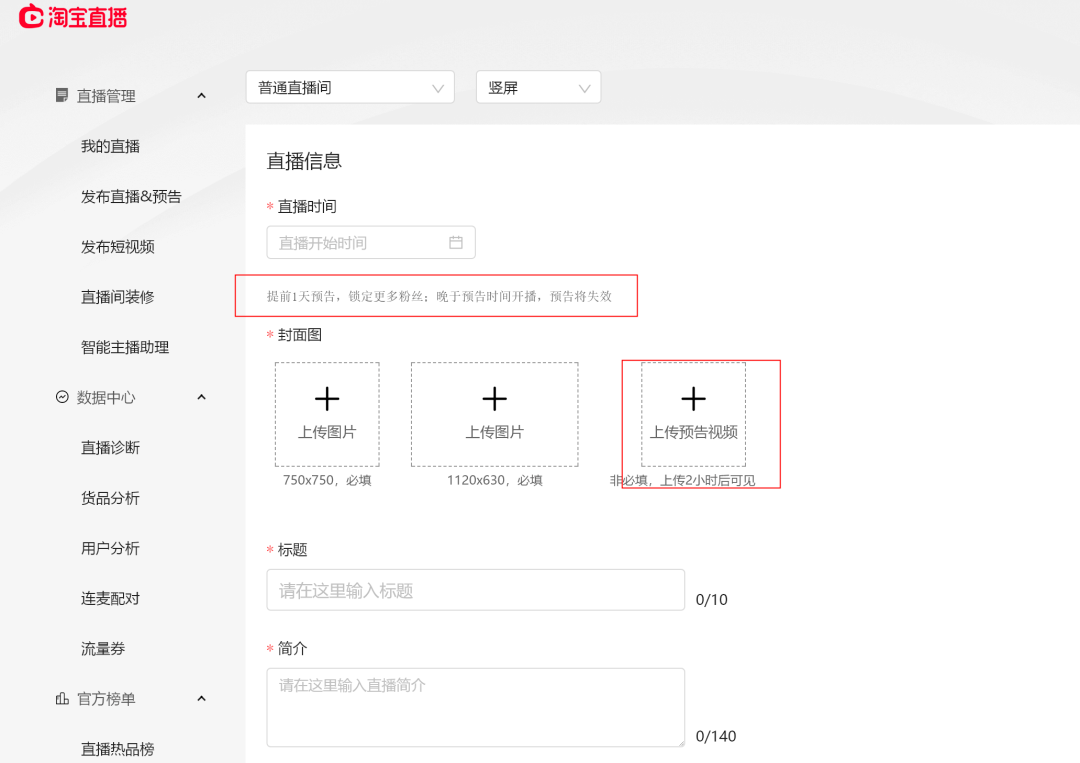Screen dimensions: 1080x763
Task: Open the 普通直播间 room type dropdown
Action: click(350, 87)
